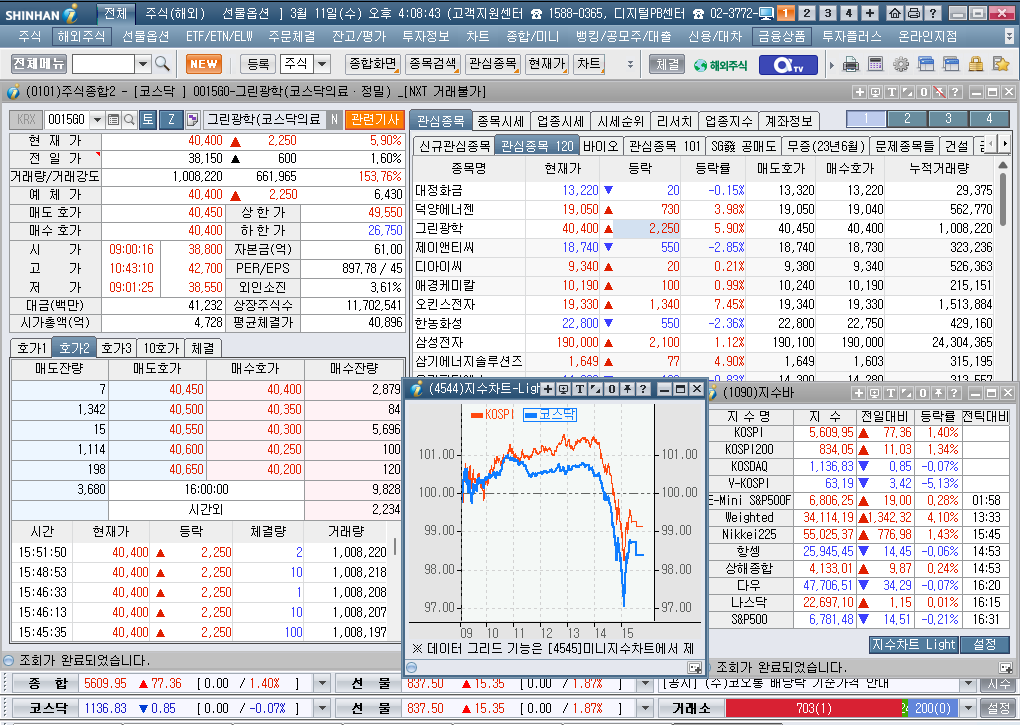Click the blue 200(0) 거래소 bar segment
The image size is (1020, 725).
(x=932, y=708)
